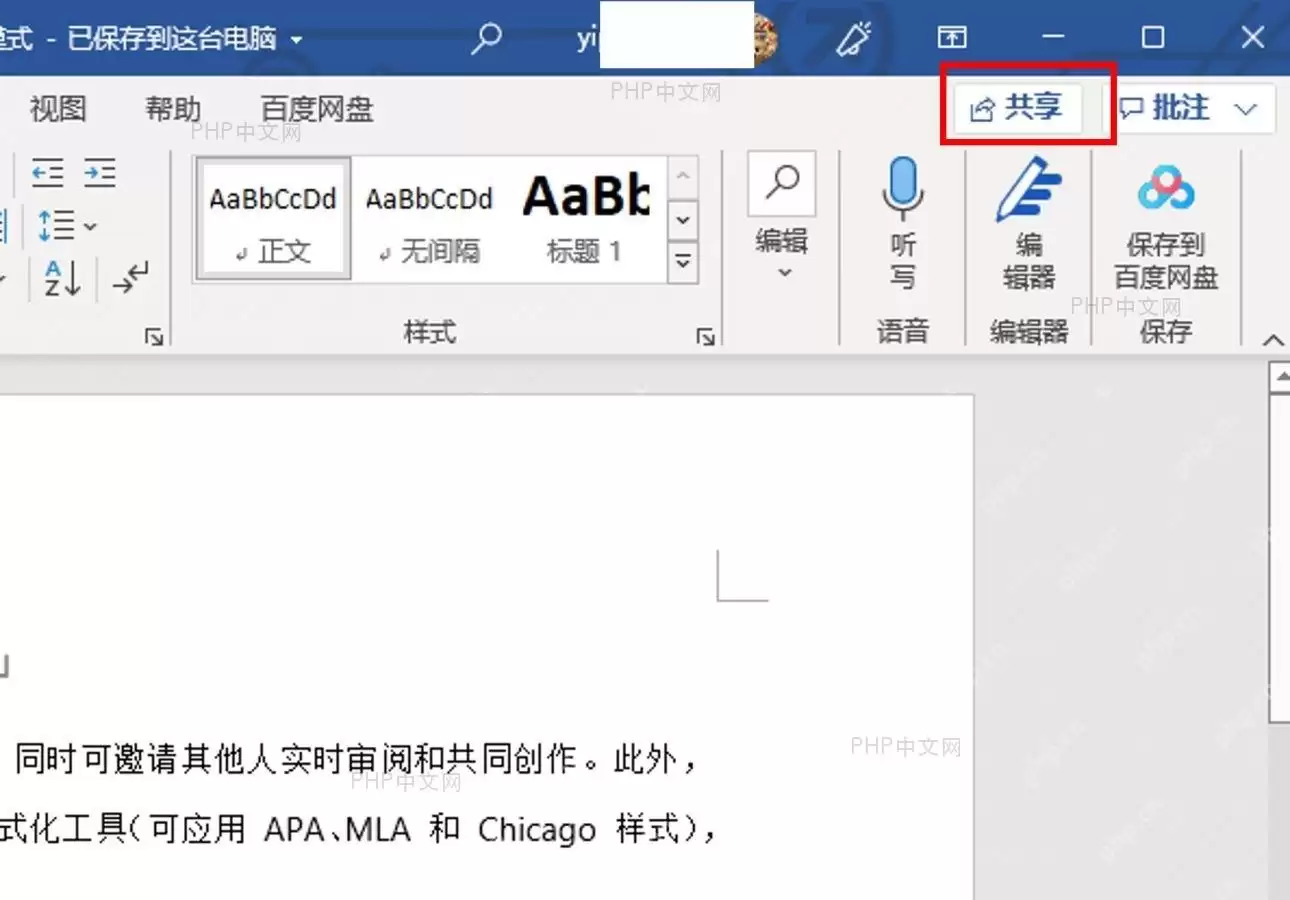Expand the full styles gallery

pyautogui.click(x=682, y=262)
